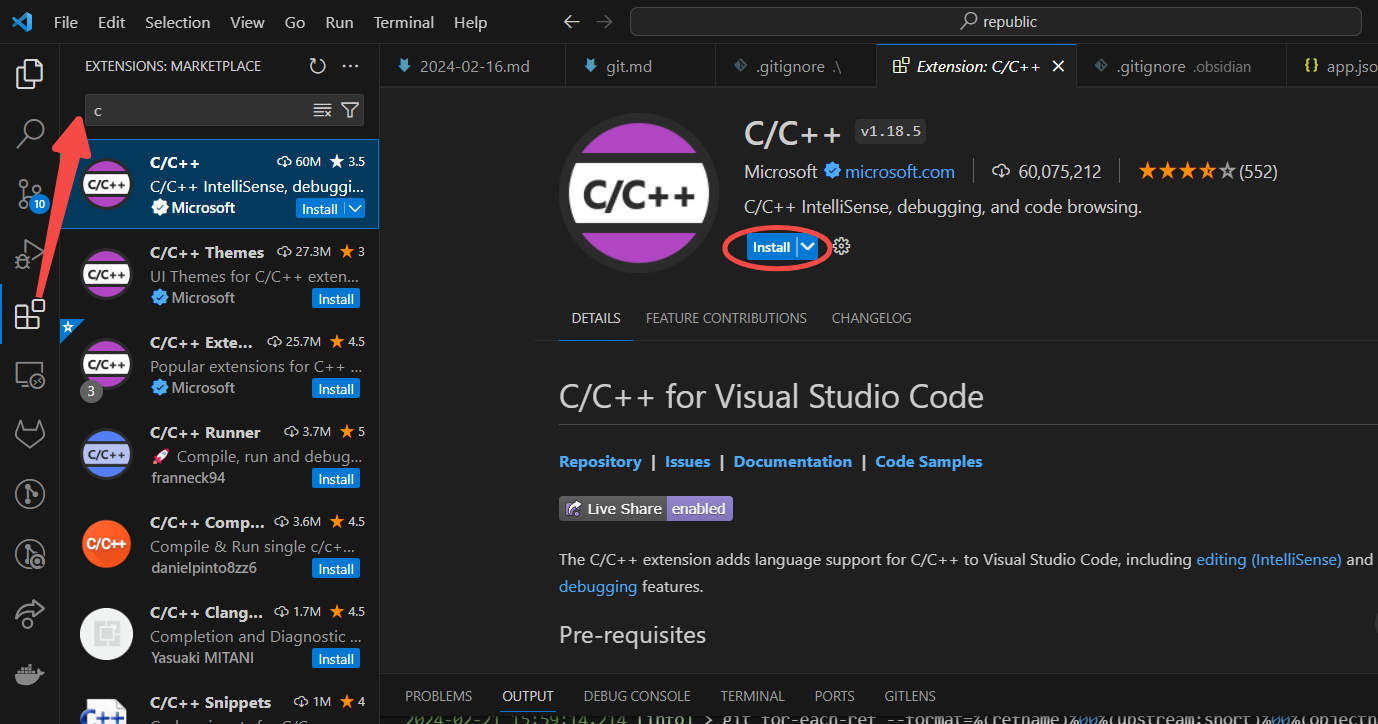
Task: Show the CHANGELOG tab
Action: coord(871,318)
